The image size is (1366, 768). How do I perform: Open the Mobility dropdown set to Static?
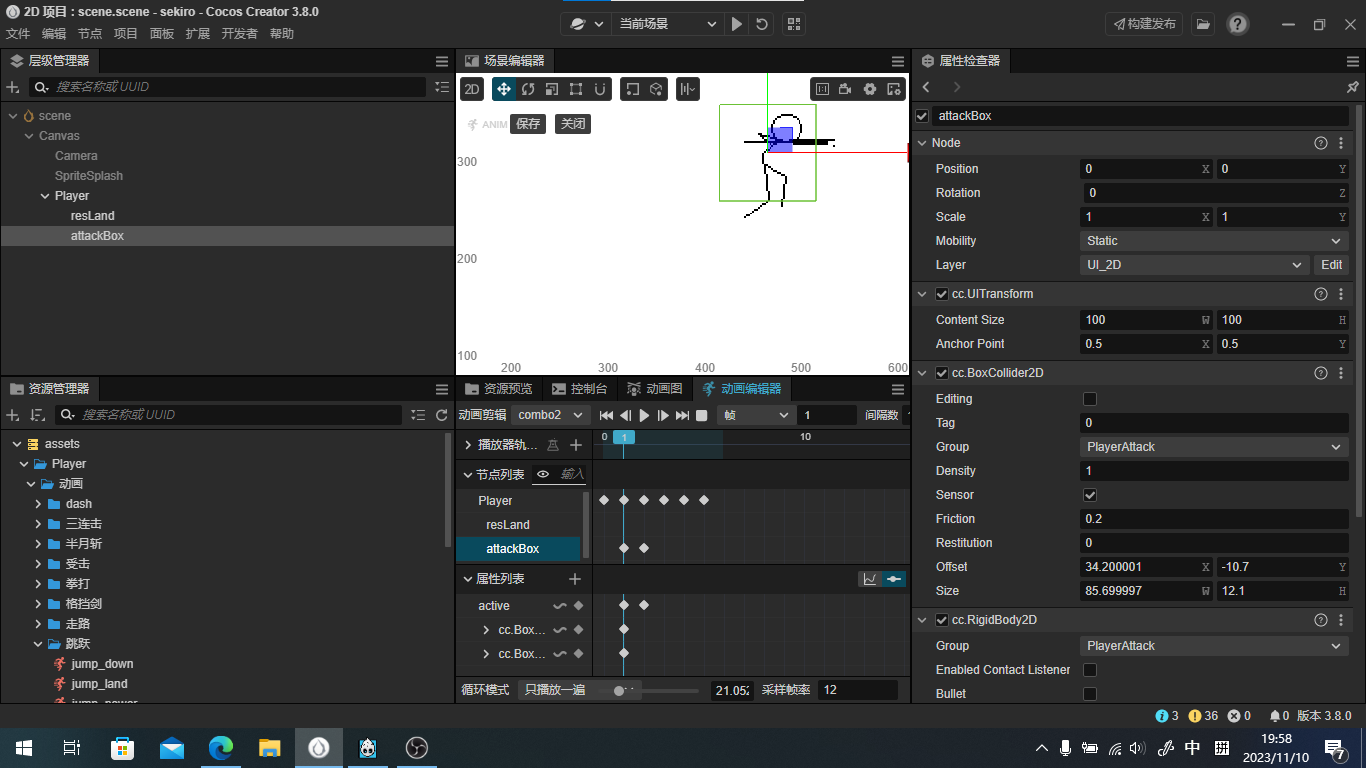pyautogui.click(x=1215, y=241)
